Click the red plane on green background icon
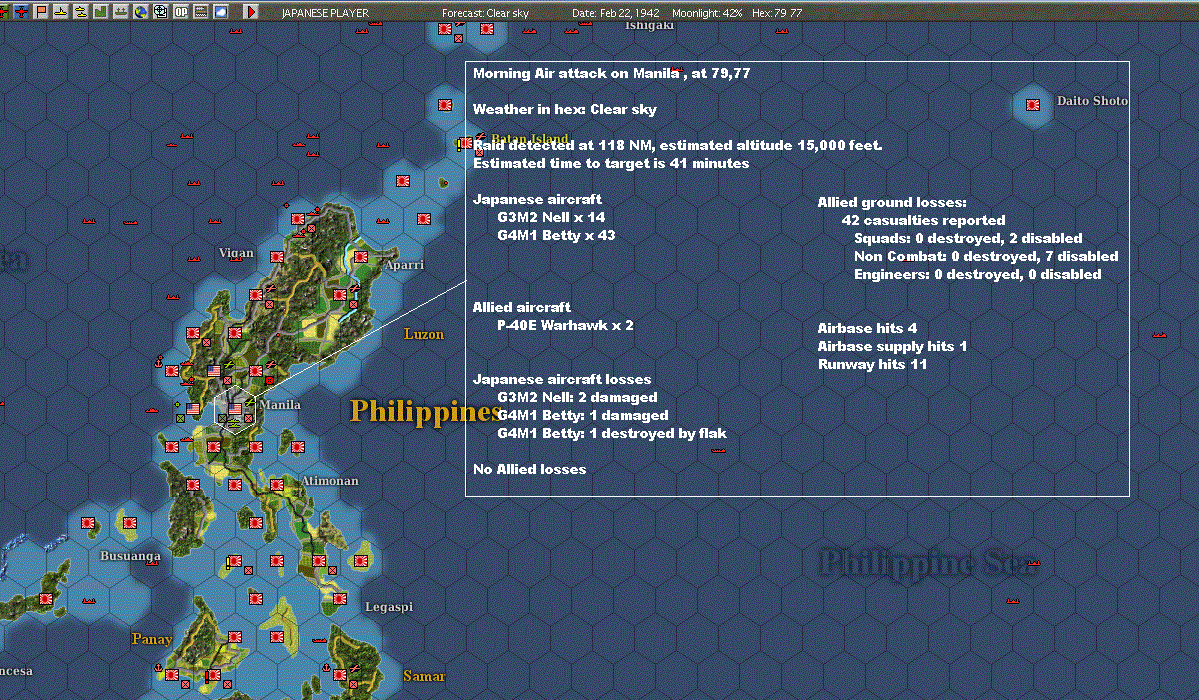This screenshot has height=700, width=1199. [x=3, y=11]
